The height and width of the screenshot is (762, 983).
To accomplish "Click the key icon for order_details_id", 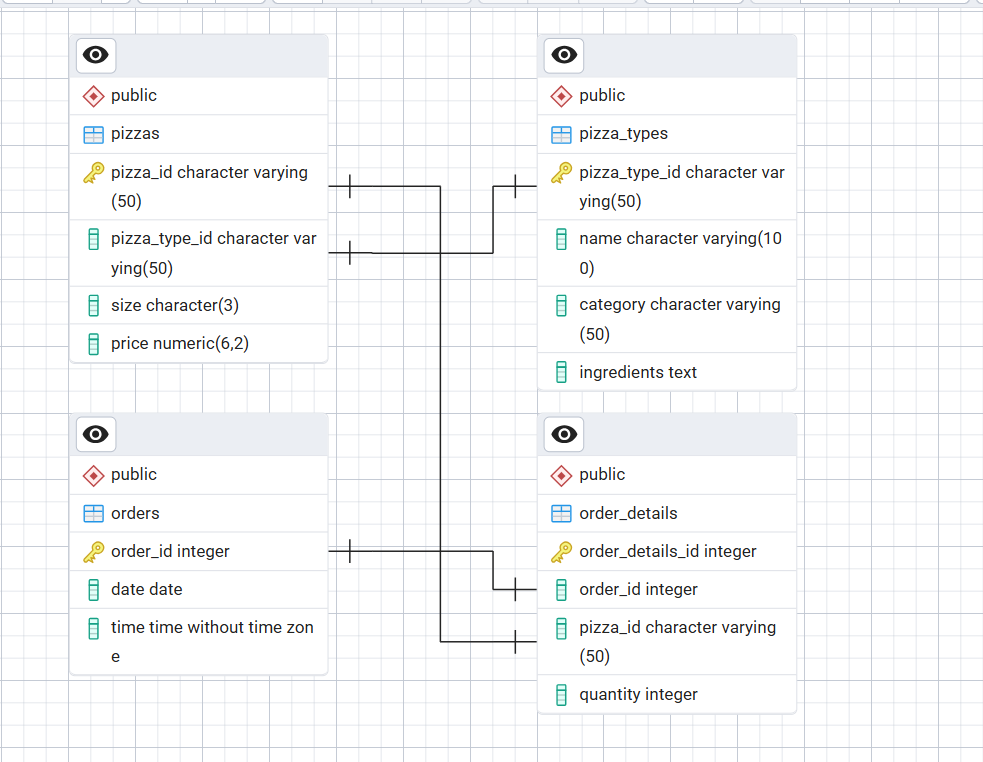I will (561, 552).
